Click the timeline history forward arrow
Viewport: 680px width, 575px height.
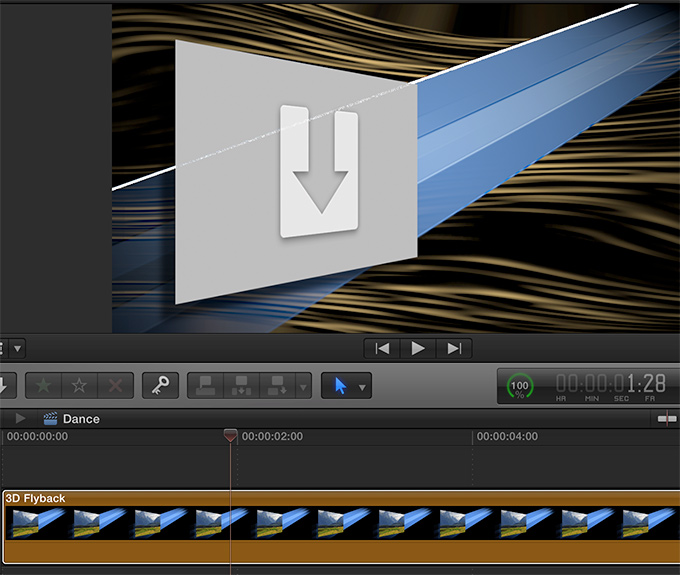coord(20,418)
